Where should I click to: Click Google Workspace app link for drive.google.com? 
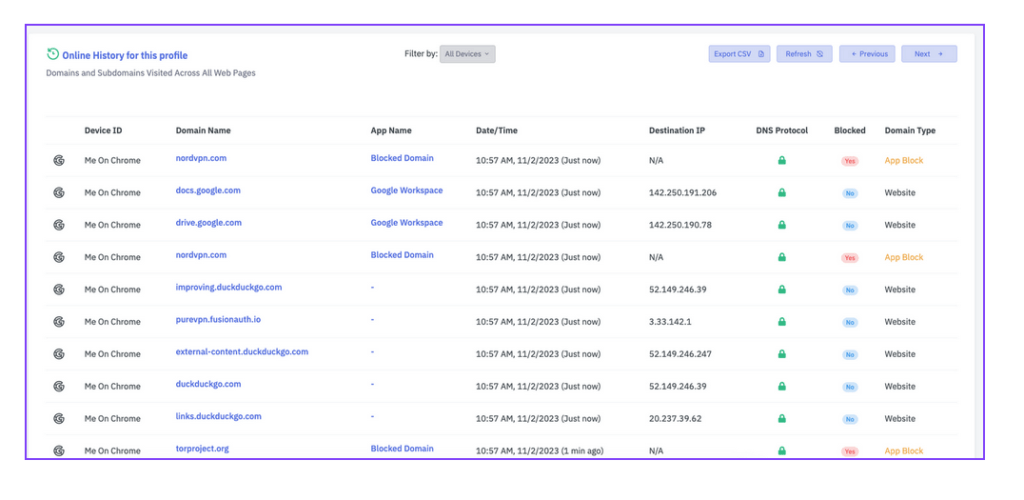[406, 223]
